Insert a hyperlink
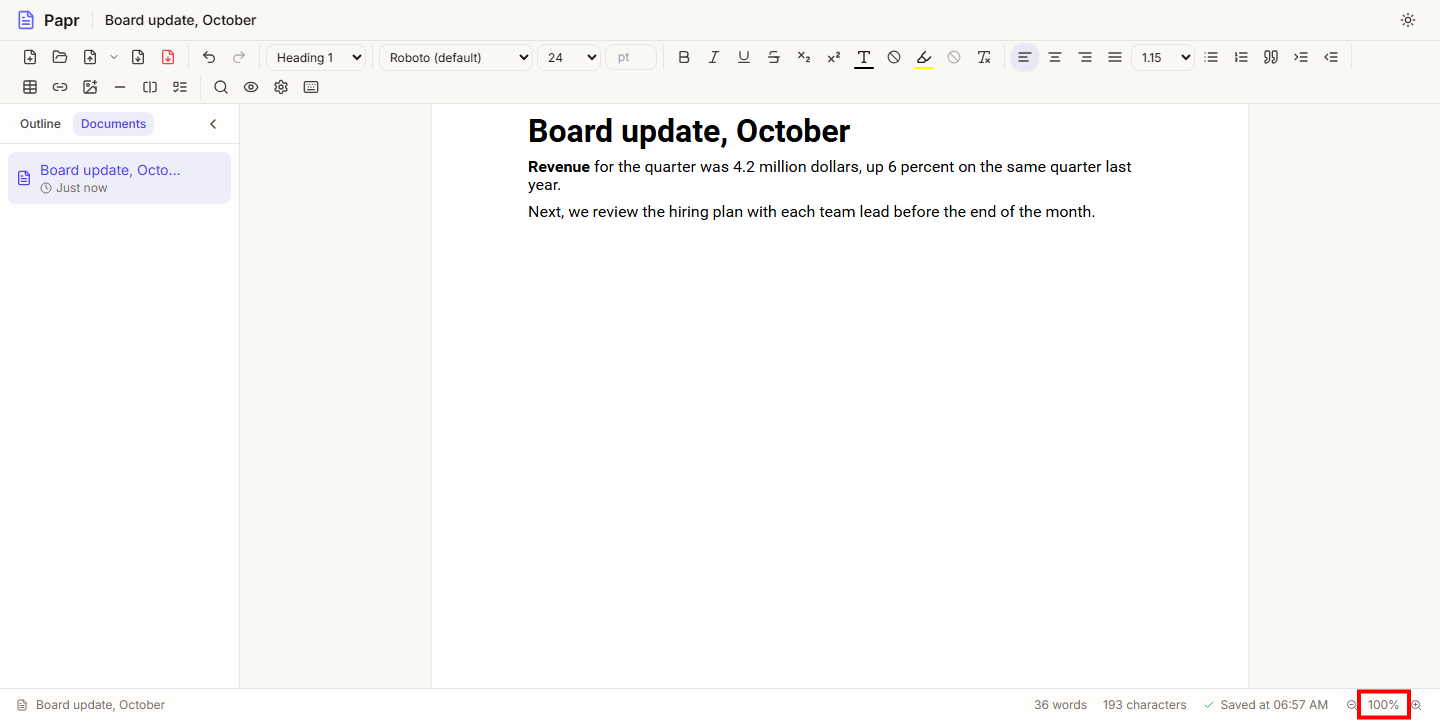 60,87
